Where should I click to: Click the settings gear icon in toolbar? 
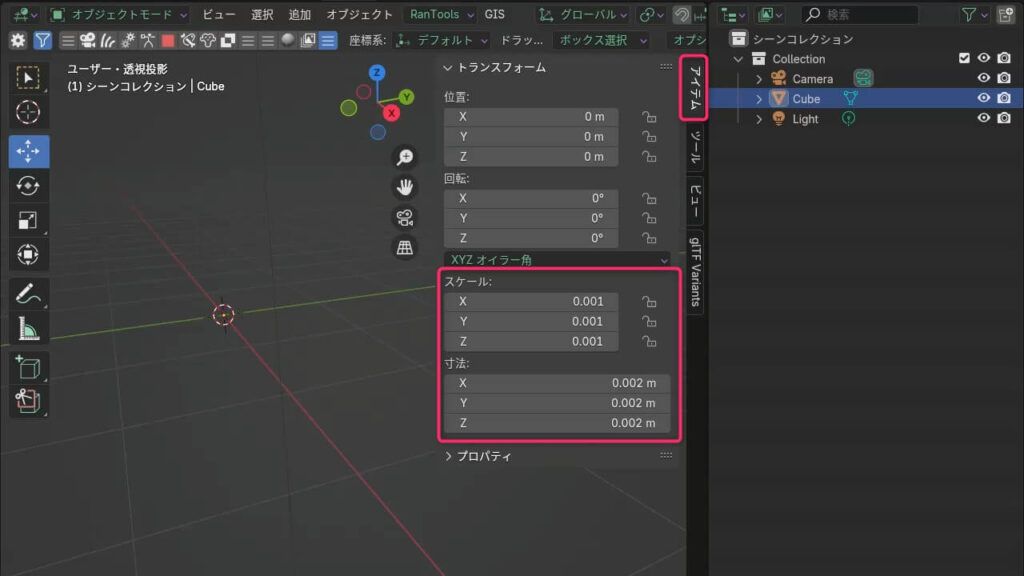(x=18, y=40)
